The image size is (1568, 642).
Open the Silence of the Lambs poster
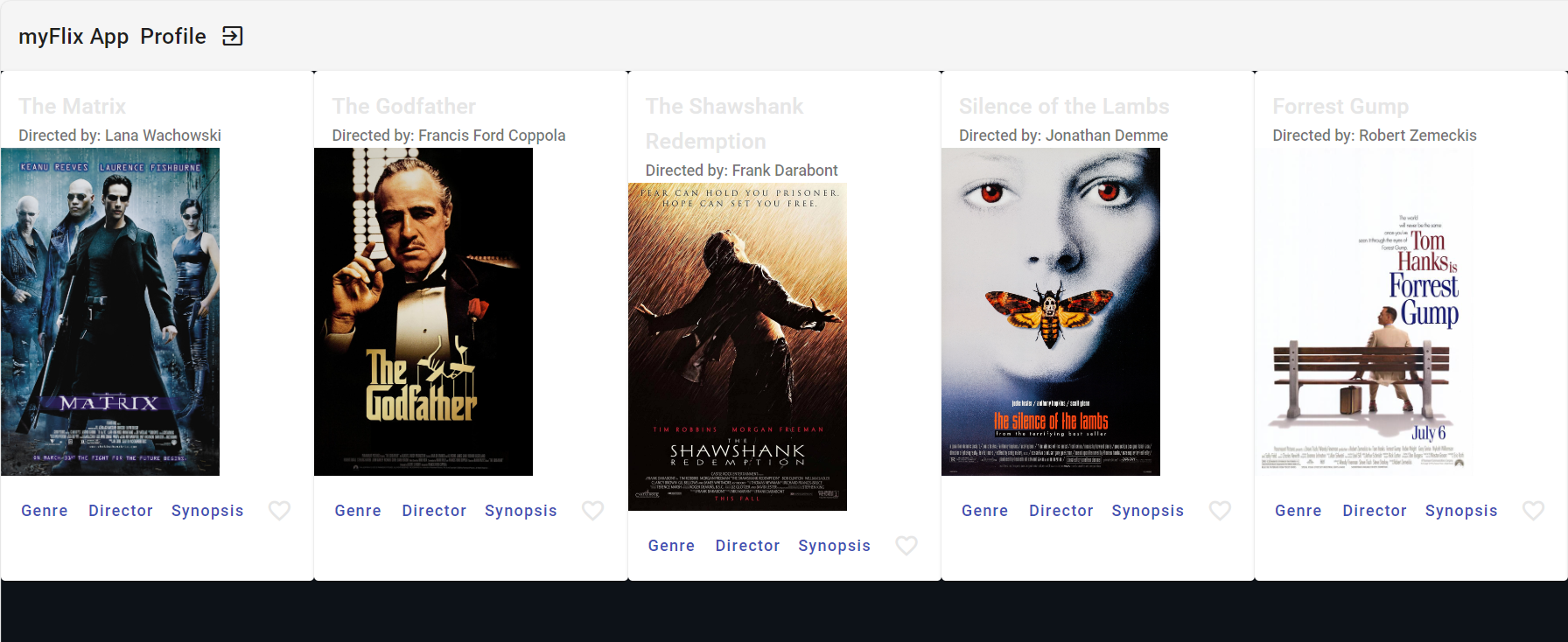(x=1050, y=311)
